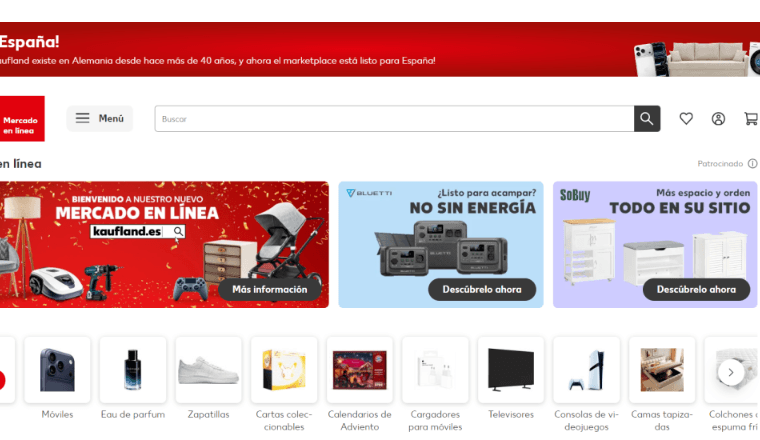Open the shopping cart icon
760x440 pixels.
click(x=751, y=119)
